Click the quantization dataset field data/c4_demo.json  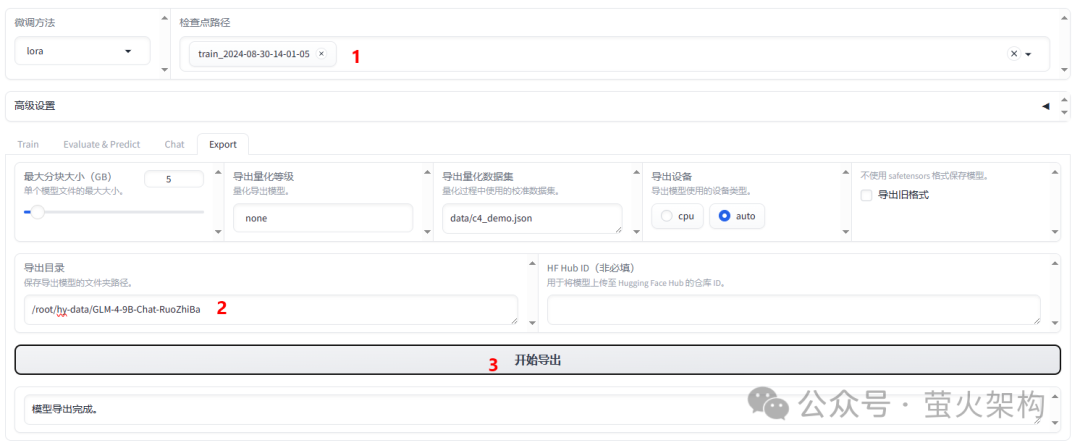click(532, 218)
